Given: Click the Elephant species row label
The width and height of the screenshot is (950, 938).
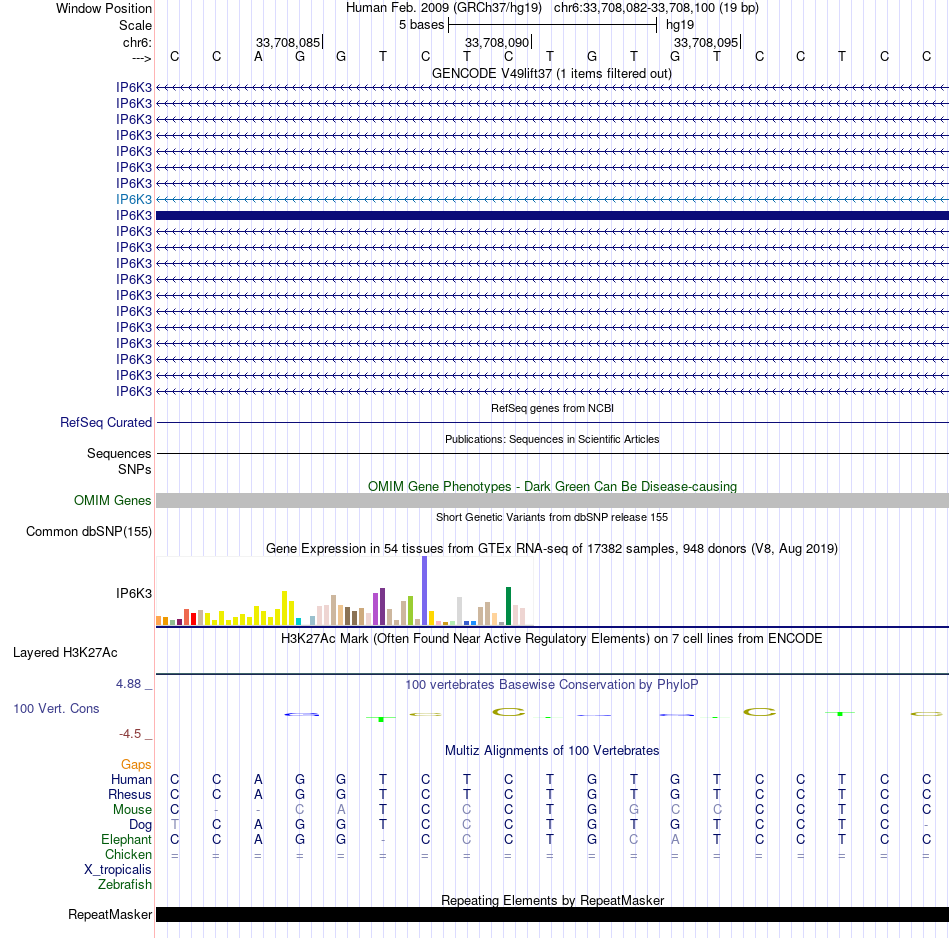Looking at the screenshot, I should [127, 839].
